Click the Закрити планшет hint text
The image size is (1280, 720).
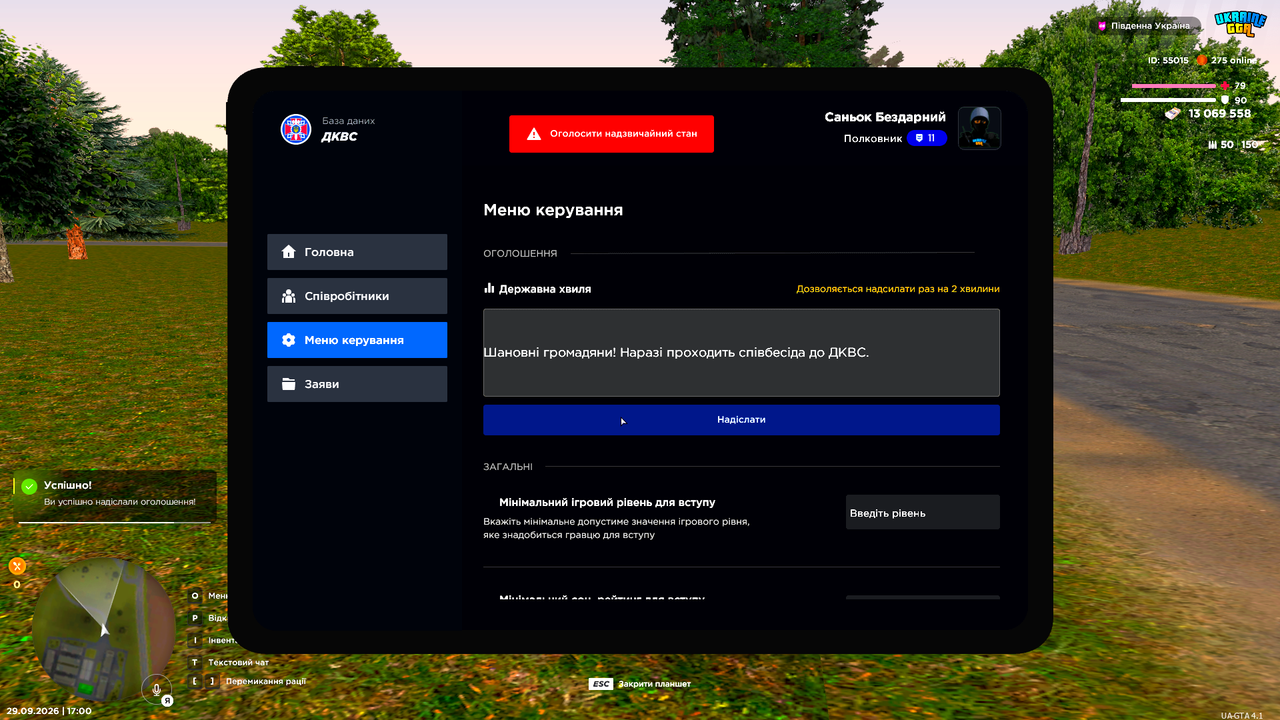tap(655, 684)
